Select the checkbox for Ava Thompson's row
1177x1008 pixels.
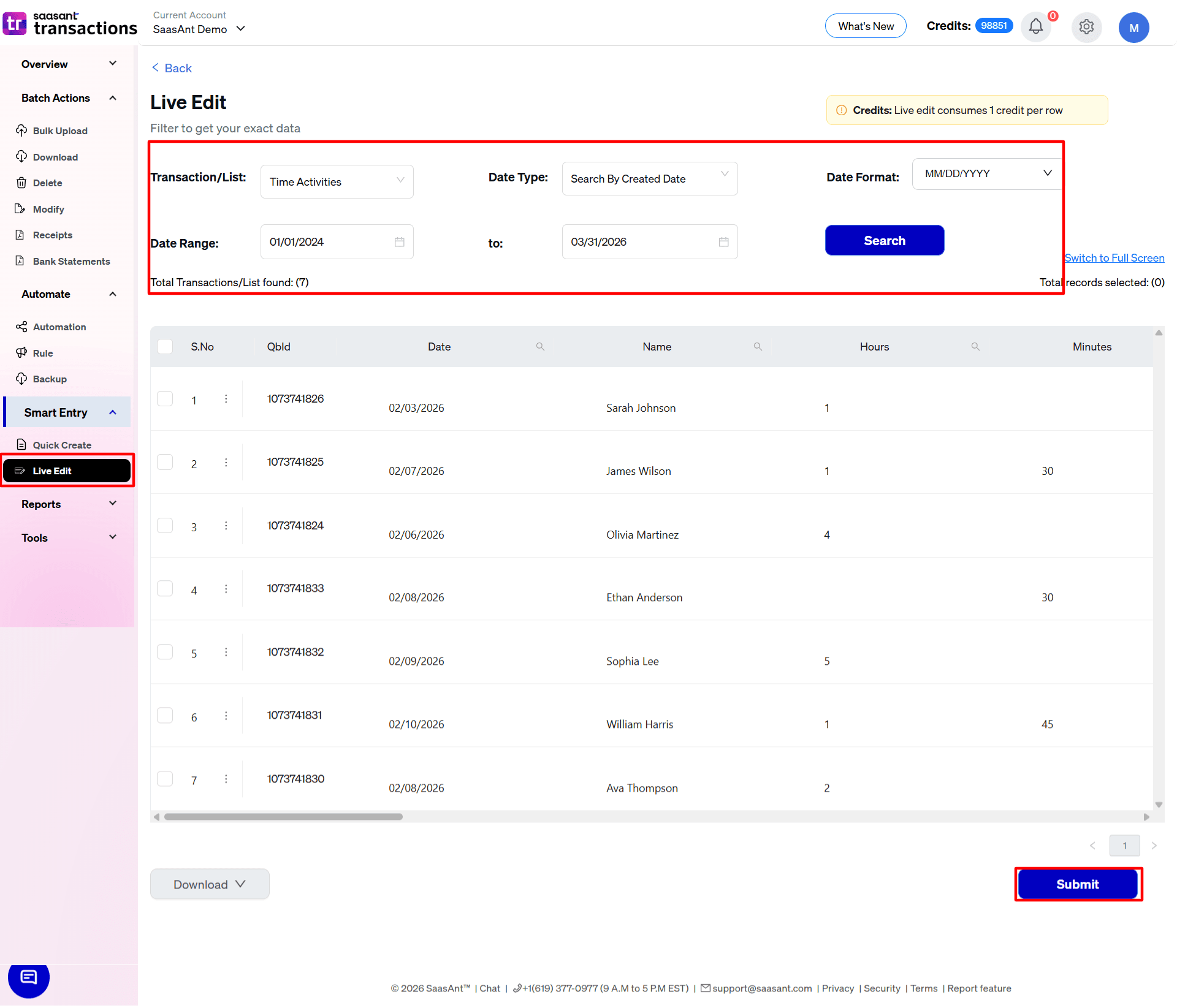pyautogui.click(x=165, y=779)
